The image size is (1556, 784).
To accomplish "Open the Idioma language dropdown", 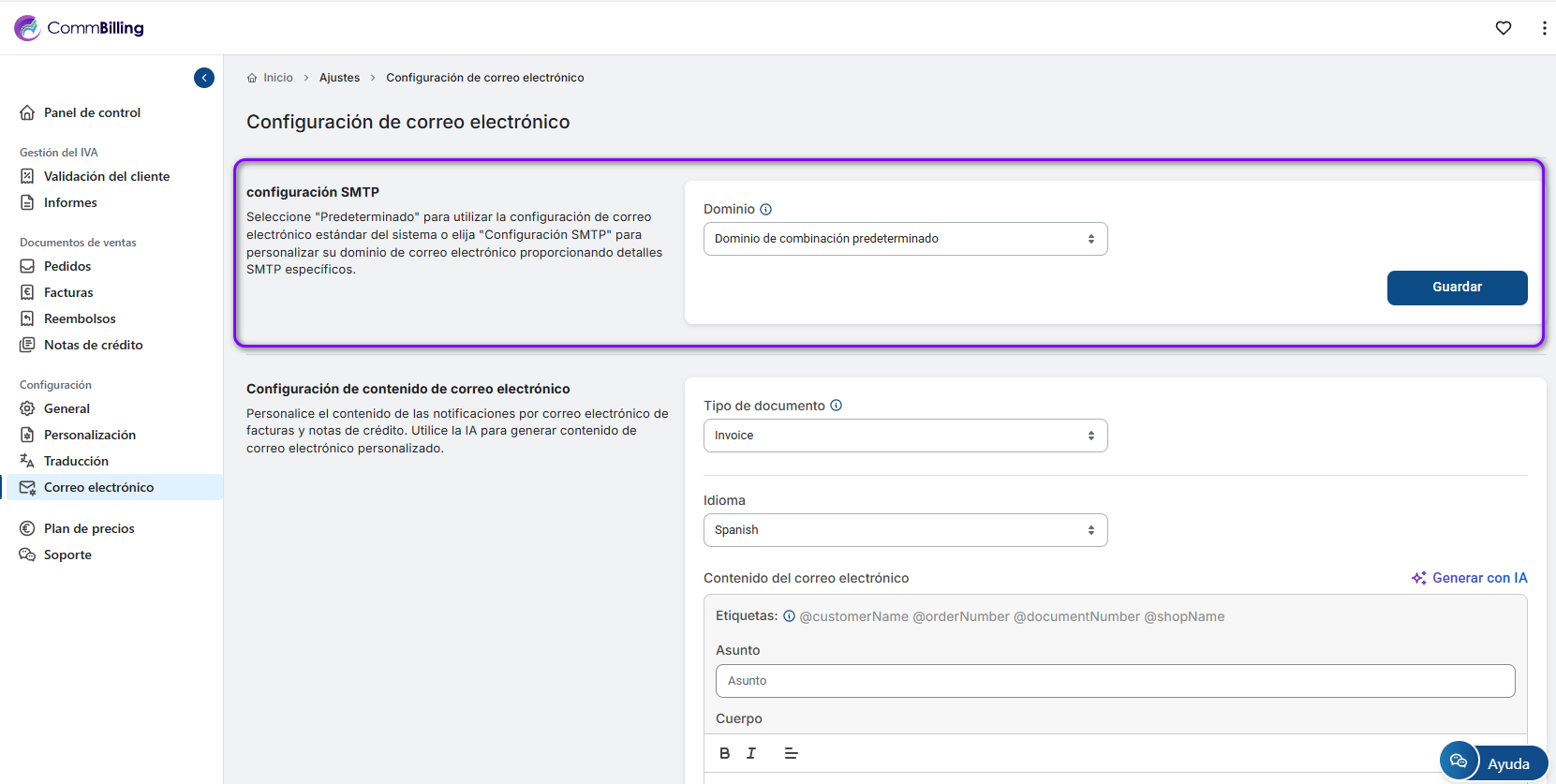I will click(905, 530).
